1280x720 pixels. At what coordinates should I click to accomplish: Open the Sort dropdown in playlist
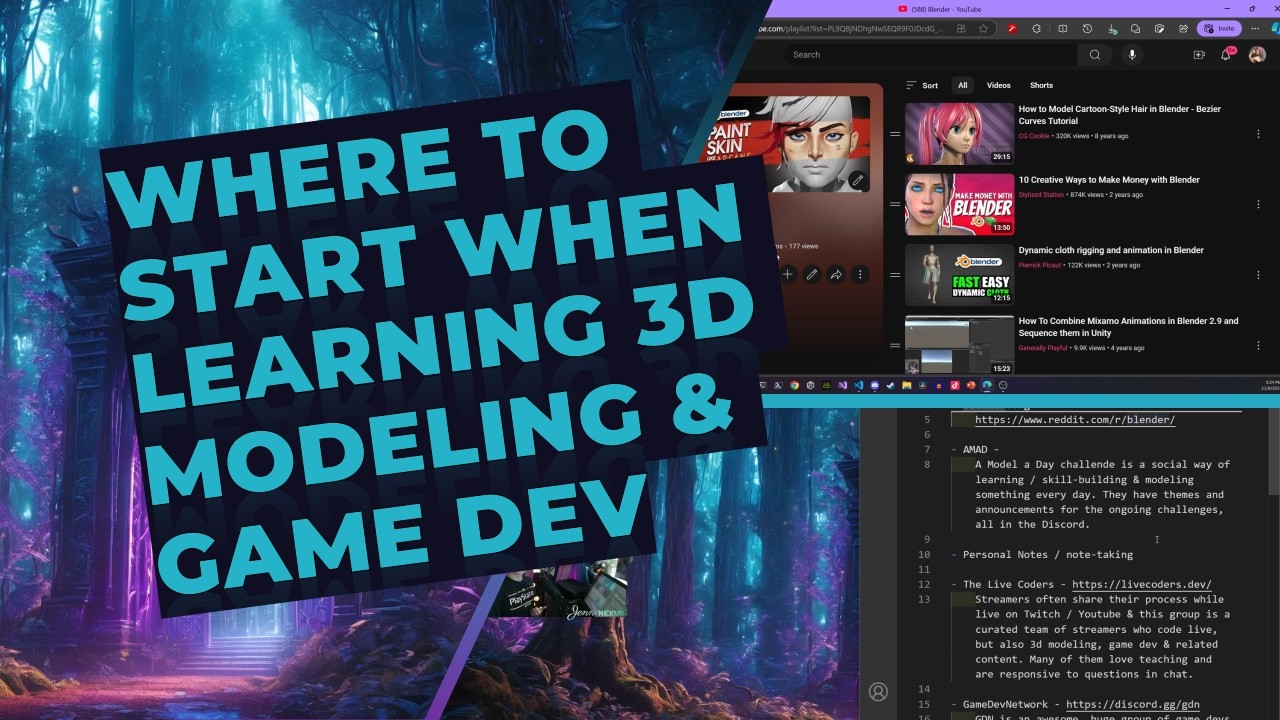[x=922, y=86]
